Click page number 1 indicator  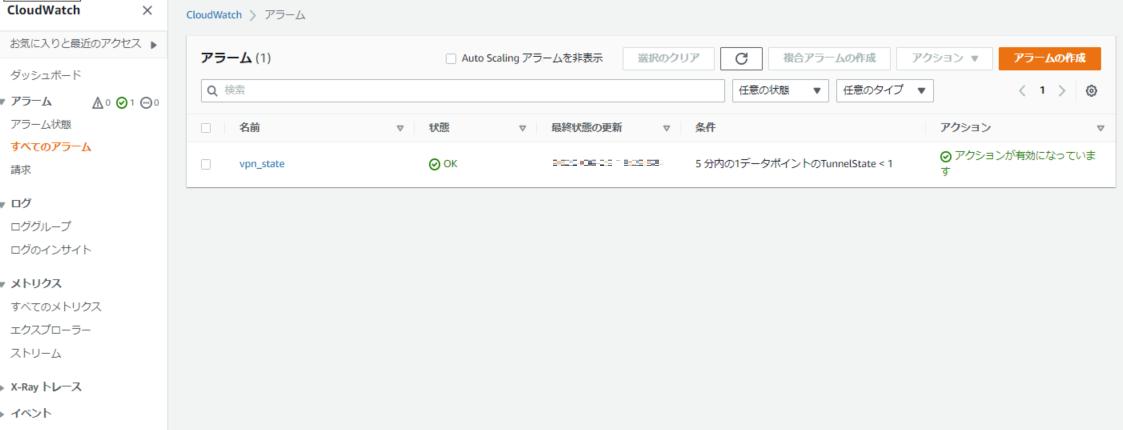tap(1042, 90)
